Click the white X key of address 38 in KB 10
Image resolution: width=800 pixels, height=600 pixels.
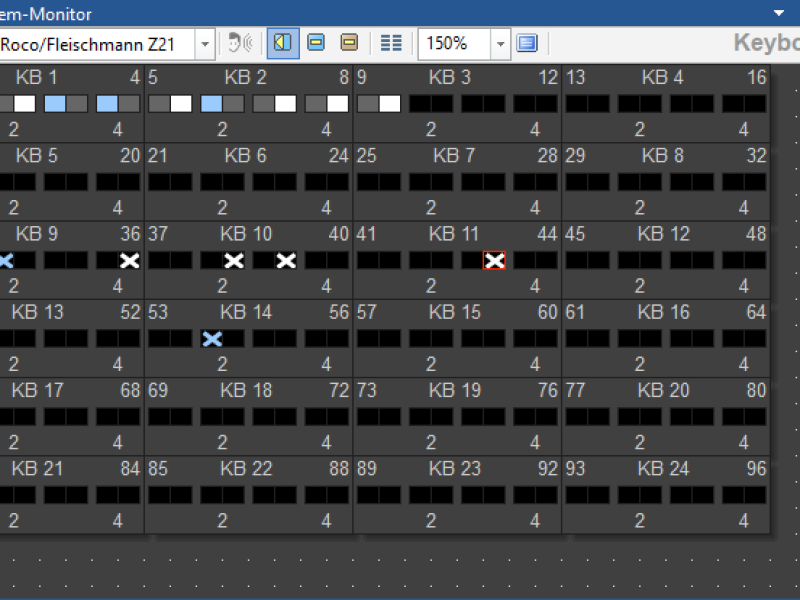(234, 260)
